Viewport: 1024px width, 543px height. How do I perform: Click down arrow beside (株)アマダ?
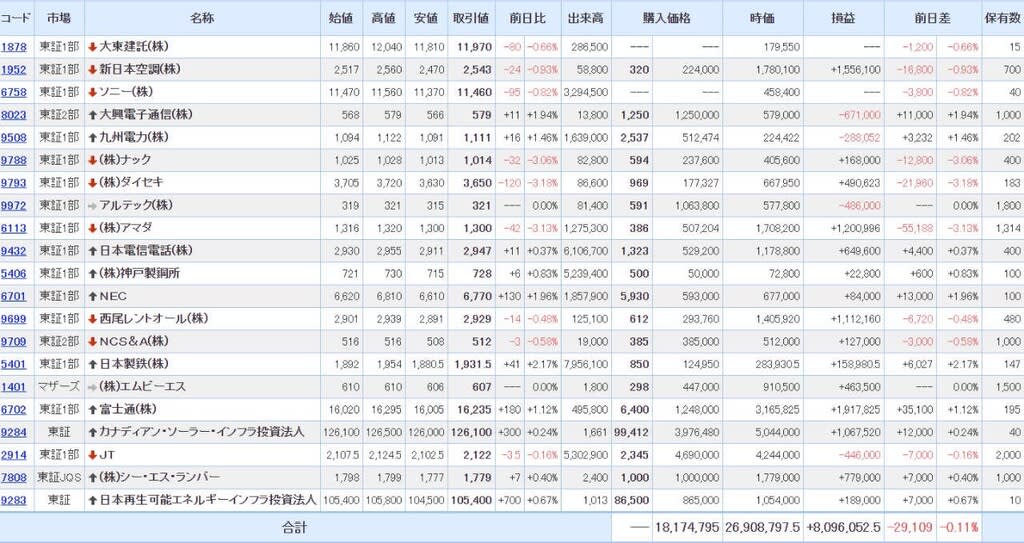point(92,228)
